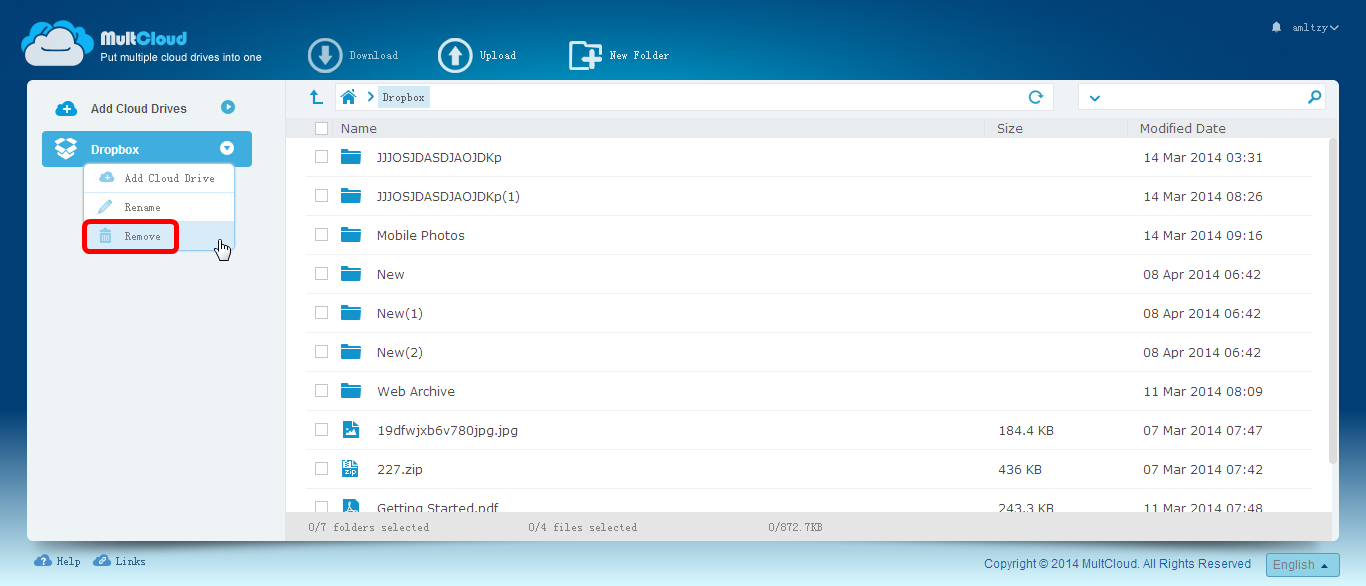Click folder icon of Web Archive
This screenshot has width=1366, height=586.
coord(350,391)
